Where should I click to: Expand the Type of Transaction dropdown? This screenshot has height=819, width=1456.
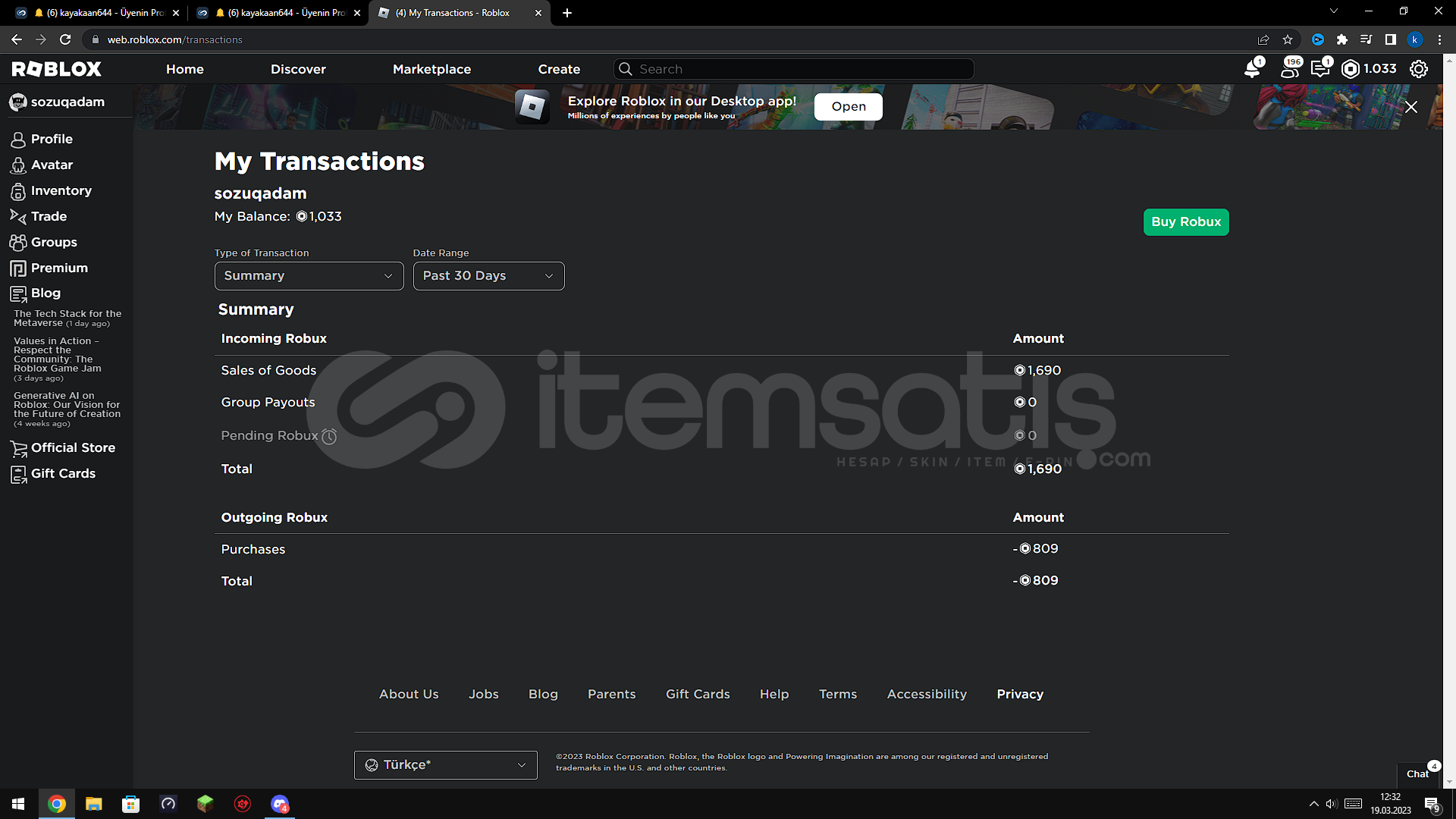point(309,276)
